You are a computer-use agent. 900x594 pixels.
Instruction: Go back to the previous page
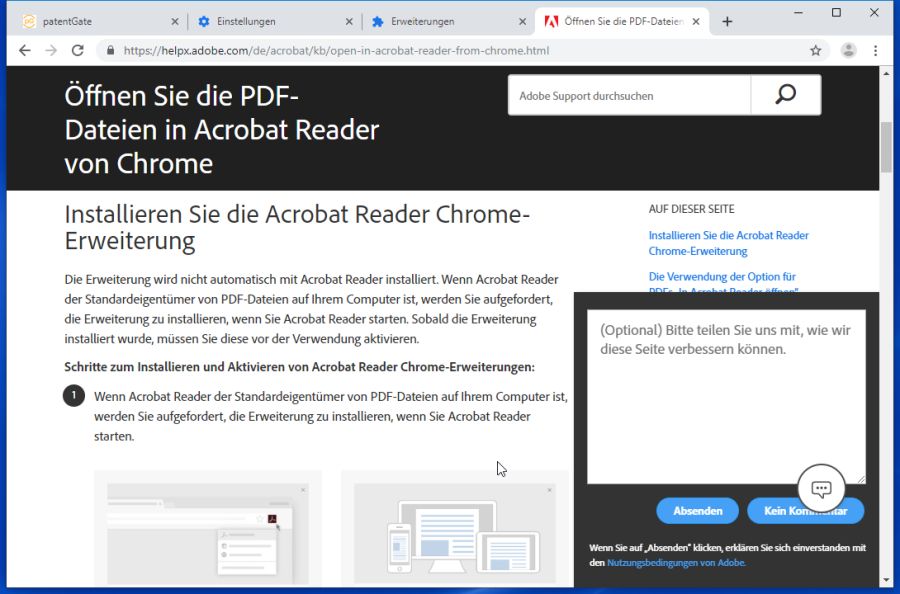pyautogui.click(x=25, y=51)
